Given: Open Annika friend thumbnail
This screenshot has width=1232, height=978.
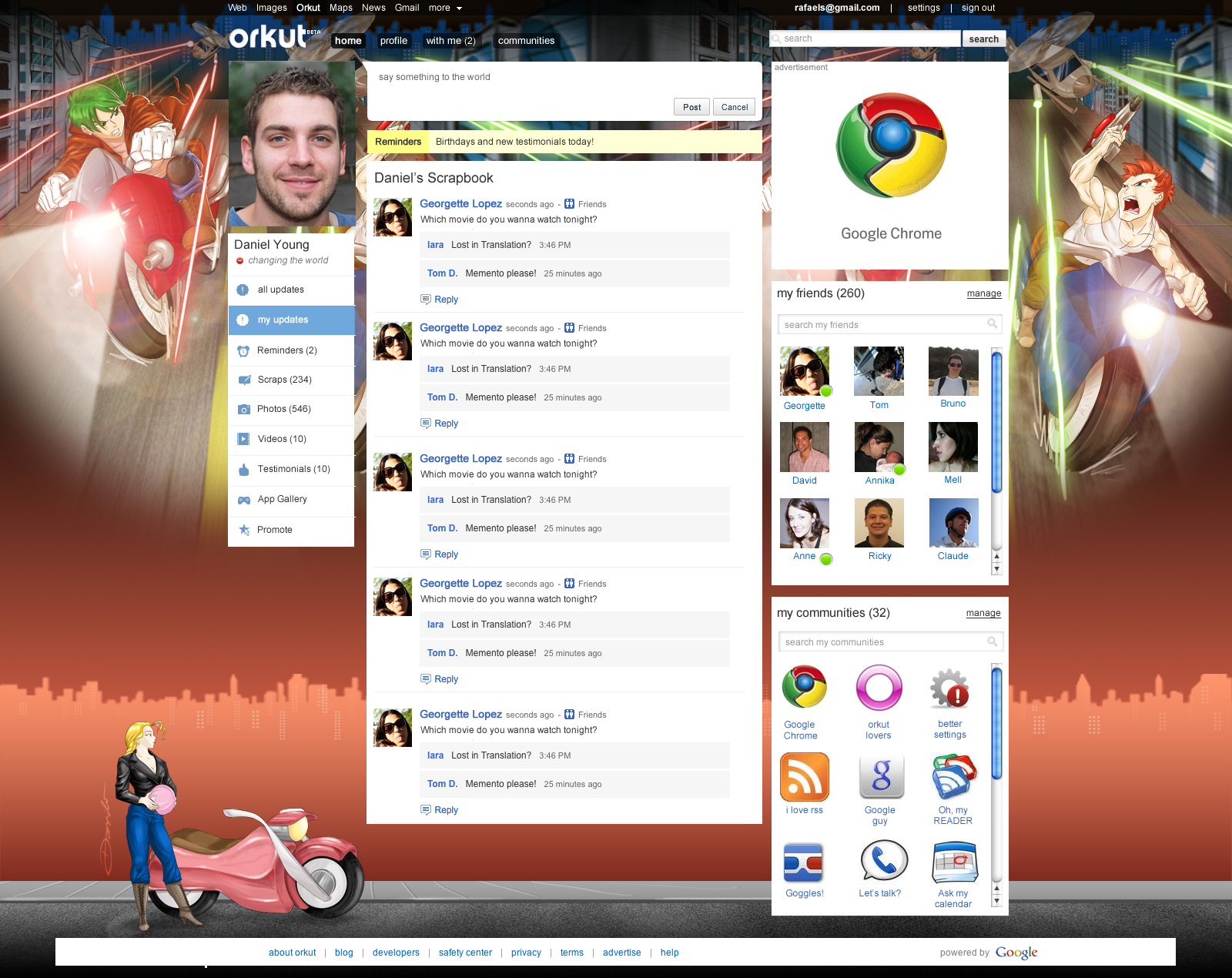Looking at the screenshot, I should pos(879,447).
